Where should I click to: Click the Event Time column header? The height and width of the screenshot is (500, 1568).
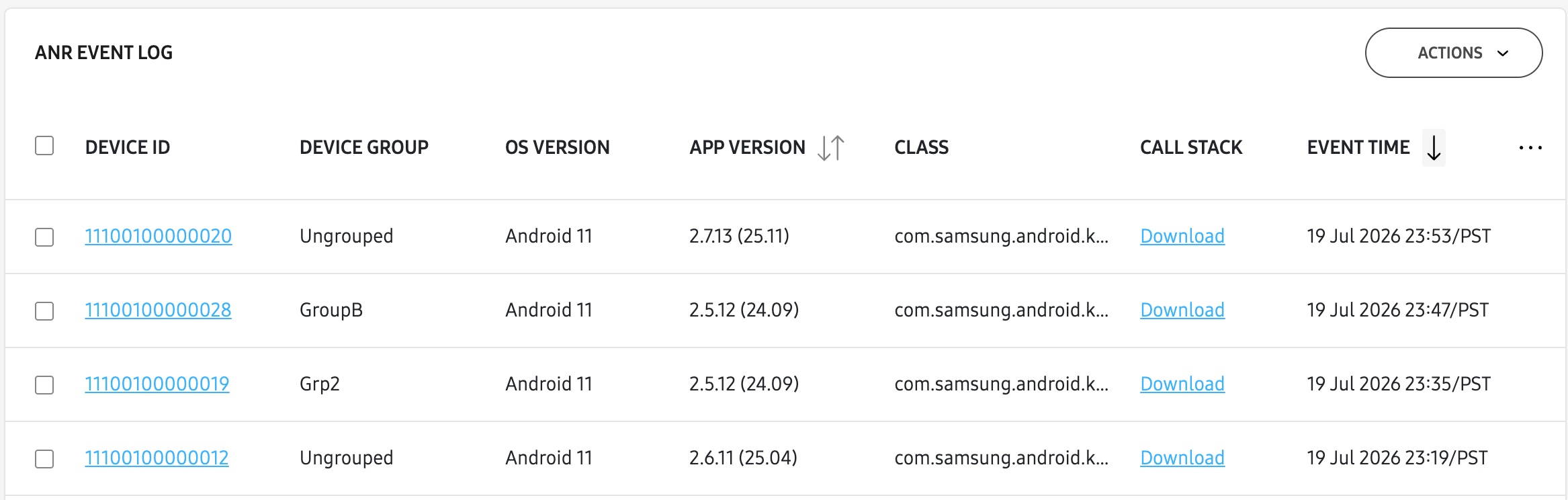tap(1358, 147)
